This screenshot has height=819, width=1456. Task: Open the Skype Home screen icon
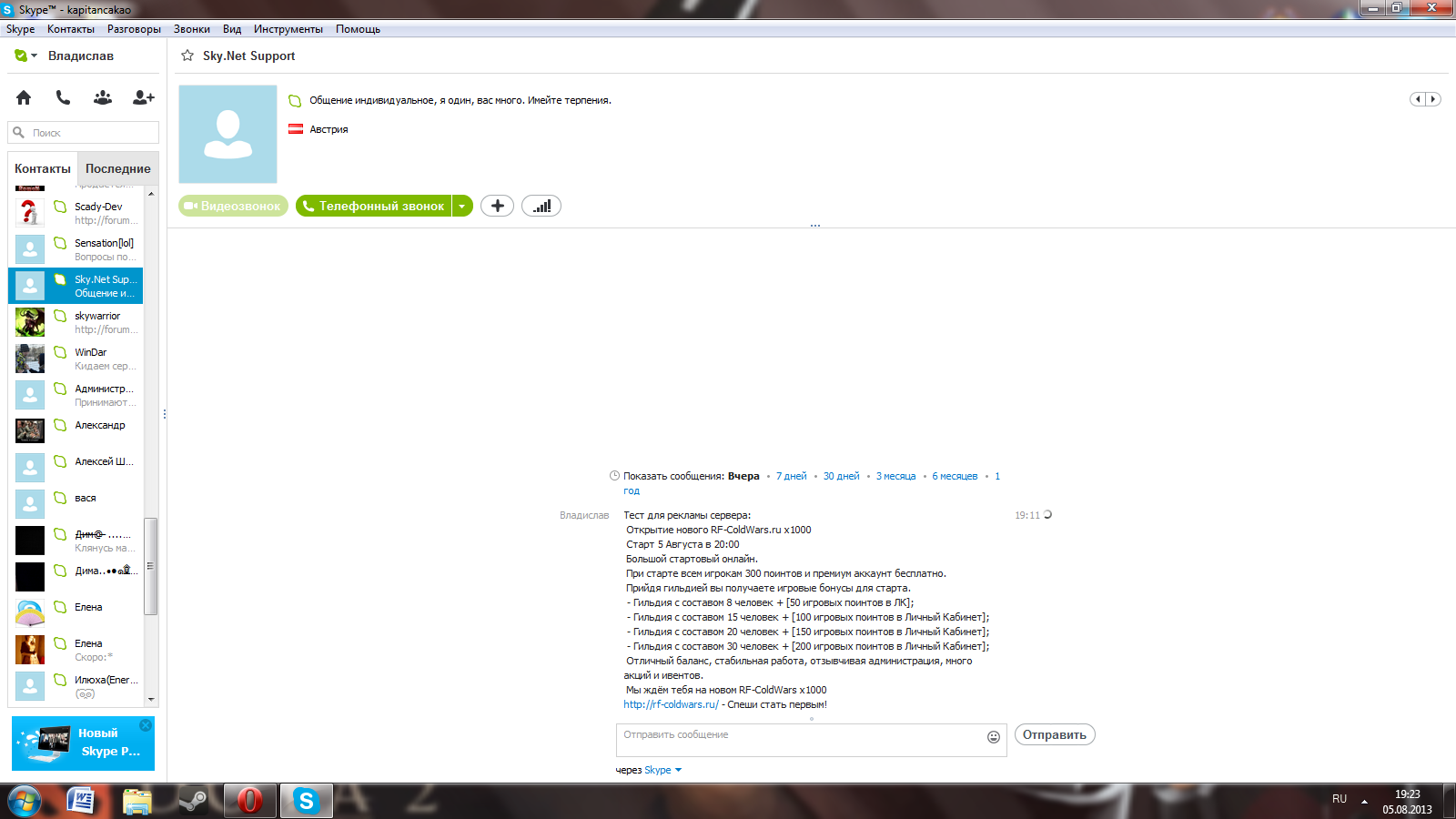coord(24,97)
